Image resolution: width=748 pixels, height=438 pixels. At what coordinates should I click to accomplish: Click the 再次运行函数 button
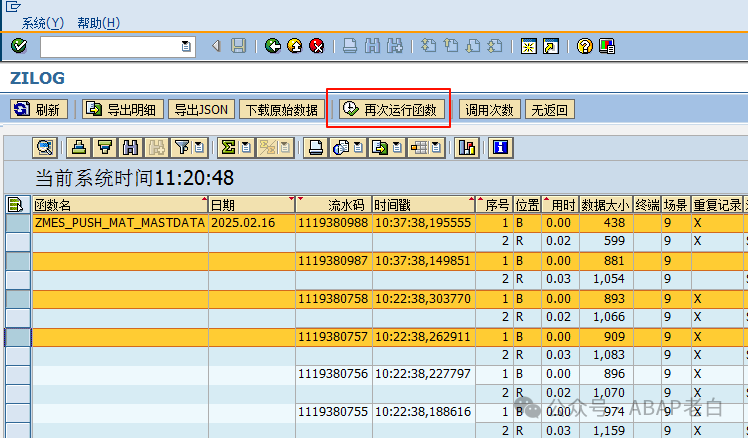point(391,109)
